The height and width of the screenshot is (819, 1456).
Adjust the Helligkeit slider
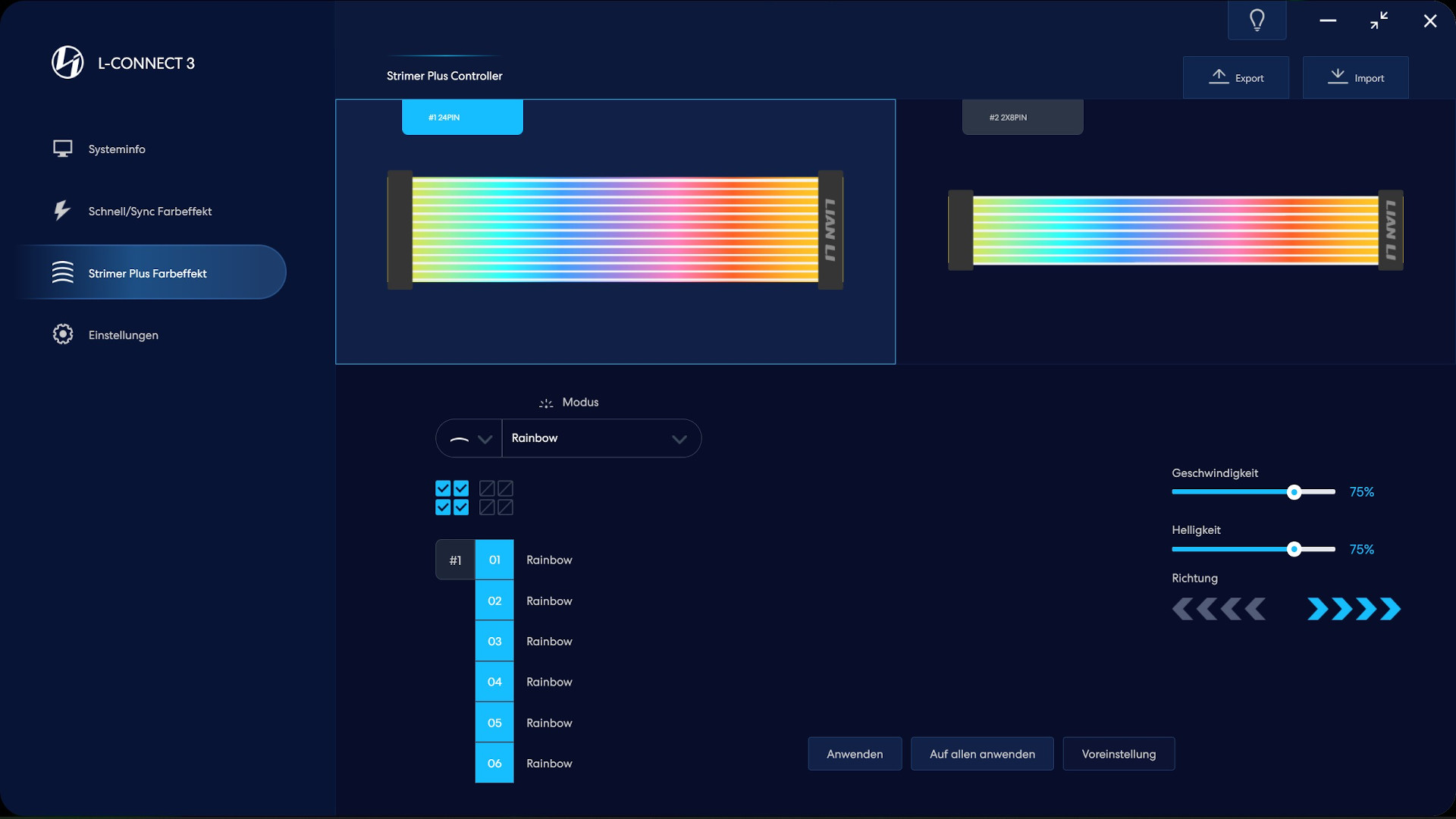[x=1254, y=549]
